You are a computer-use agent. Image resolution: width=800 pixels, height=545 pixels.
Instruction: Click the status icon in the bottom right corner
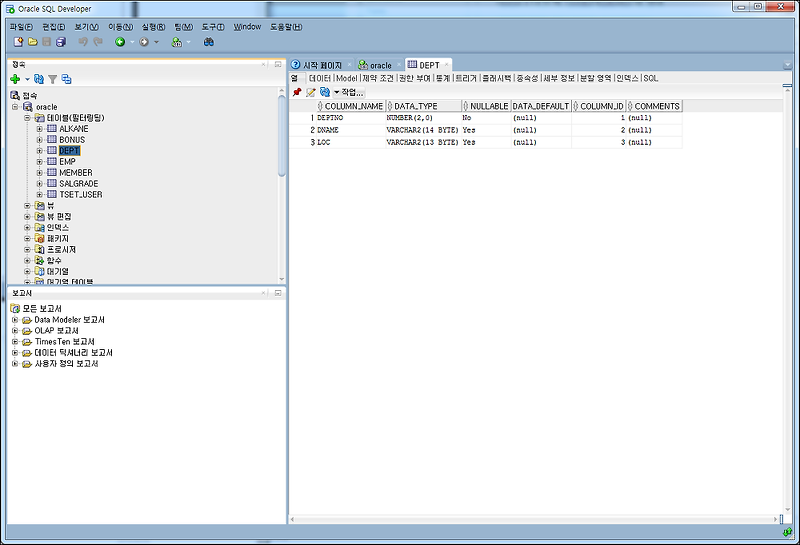point(787,532)
